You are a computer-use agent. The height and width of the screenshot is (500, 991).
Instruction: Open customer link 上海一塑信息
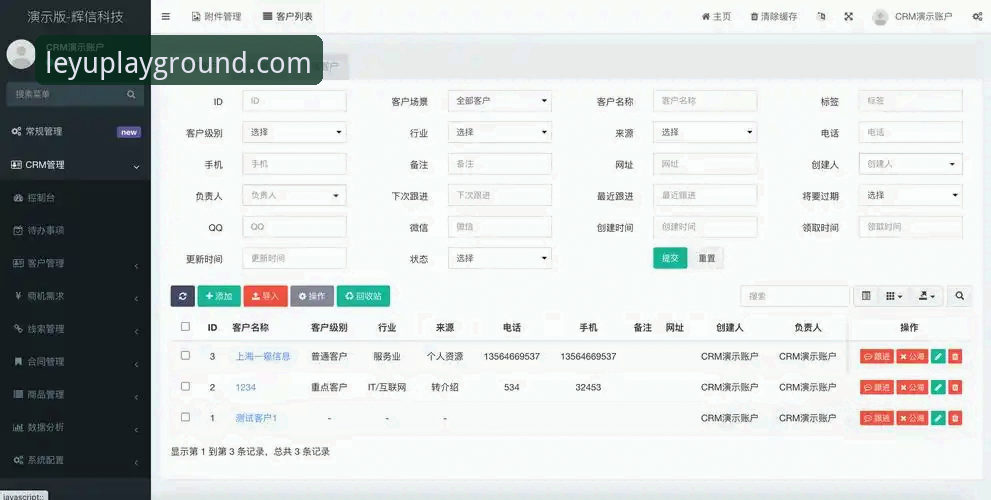tap(263, 357)
